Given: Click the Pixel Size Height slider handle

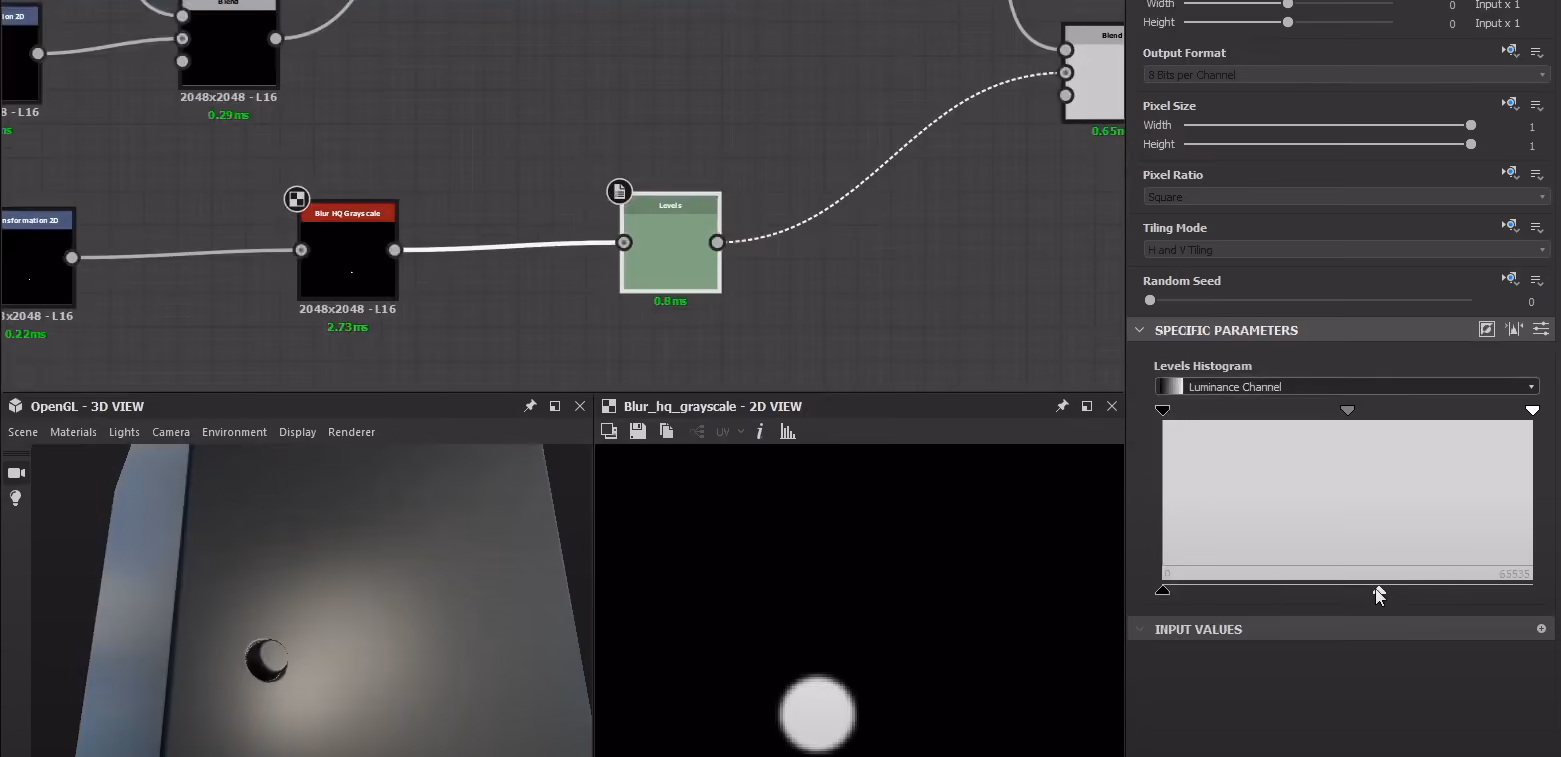Looking at the screenshot, I should (x=1470, y=144).
